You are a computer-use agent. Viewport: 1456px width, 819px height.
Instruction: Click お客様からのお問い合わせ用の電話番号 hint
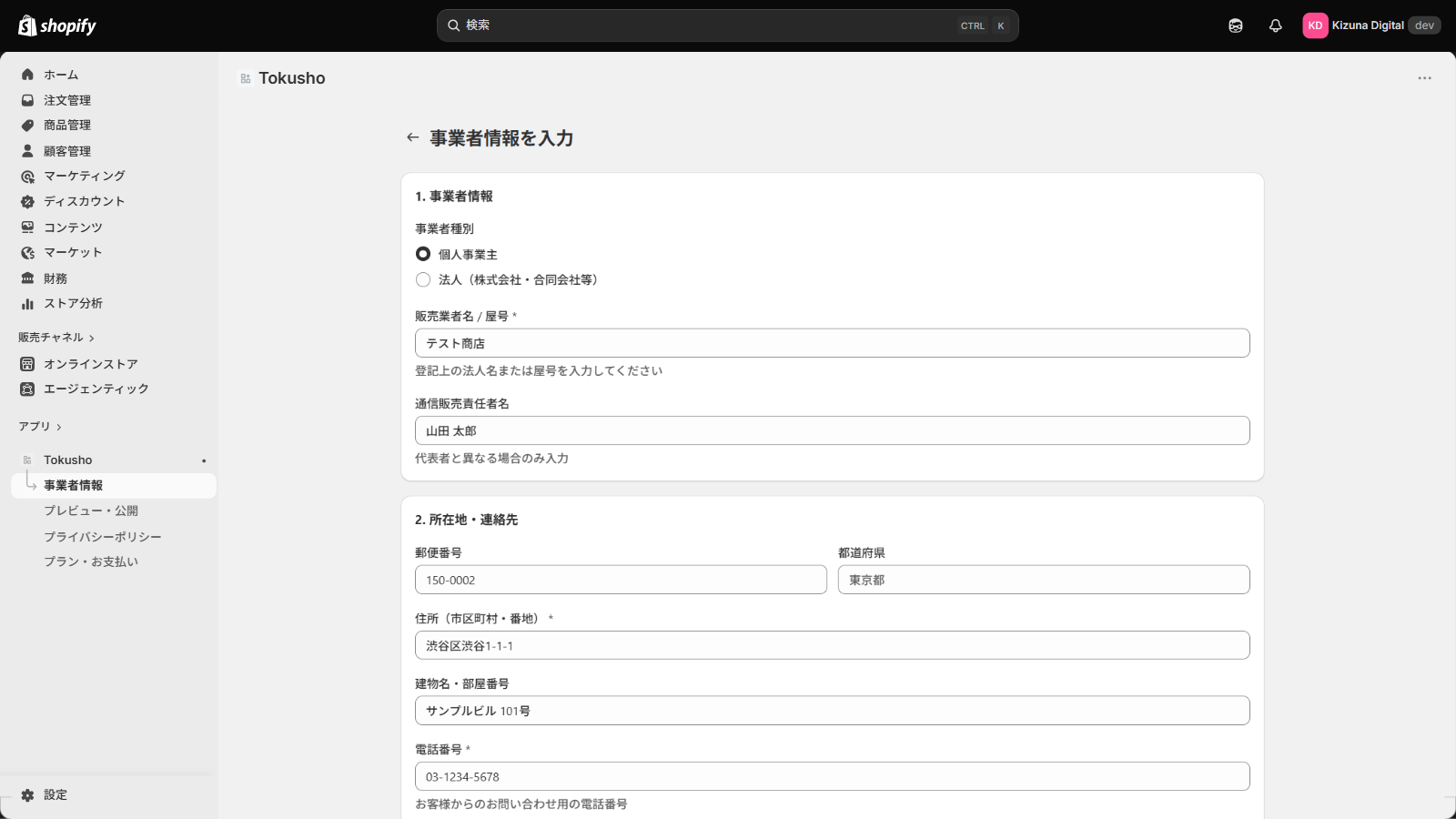pos(521,804)
